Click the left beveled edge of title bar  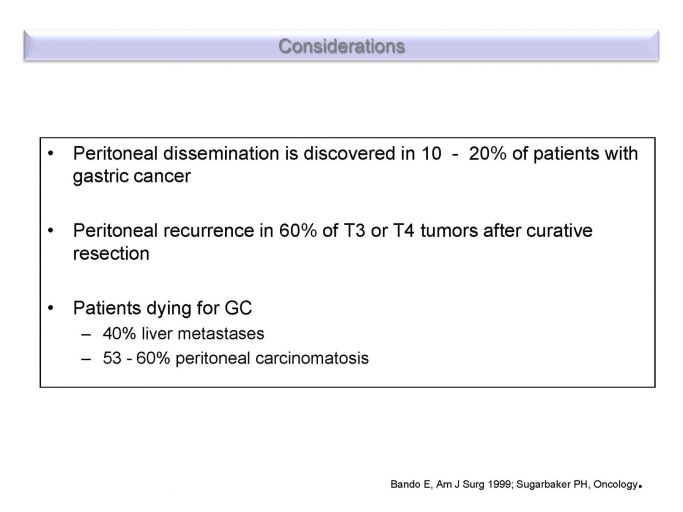[x=28, y=45]
